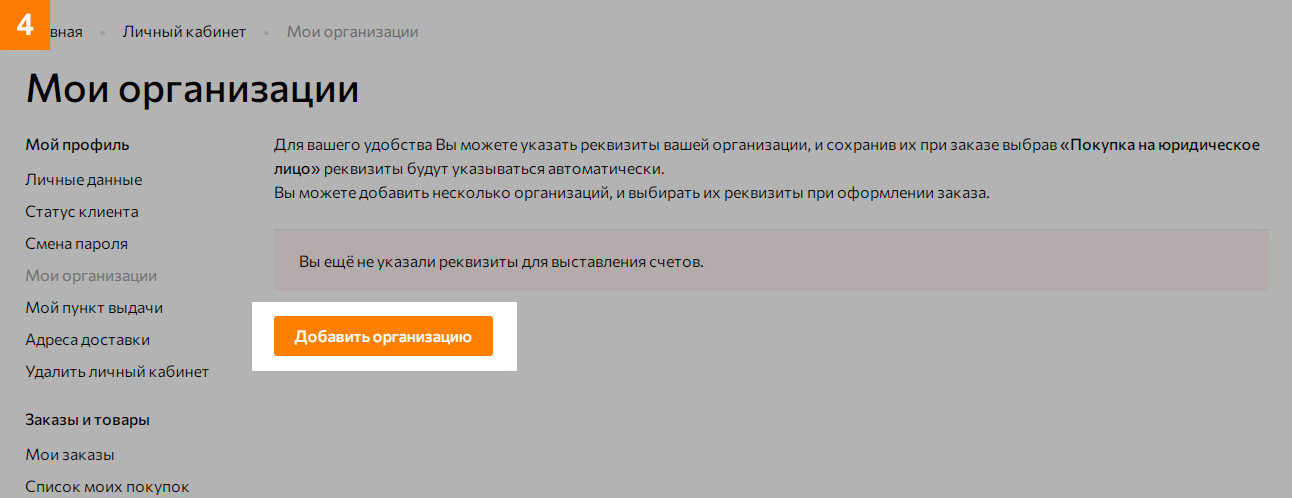Select Статус клиента sidebar item
1292x498 pixels.
tap(81, 212)
